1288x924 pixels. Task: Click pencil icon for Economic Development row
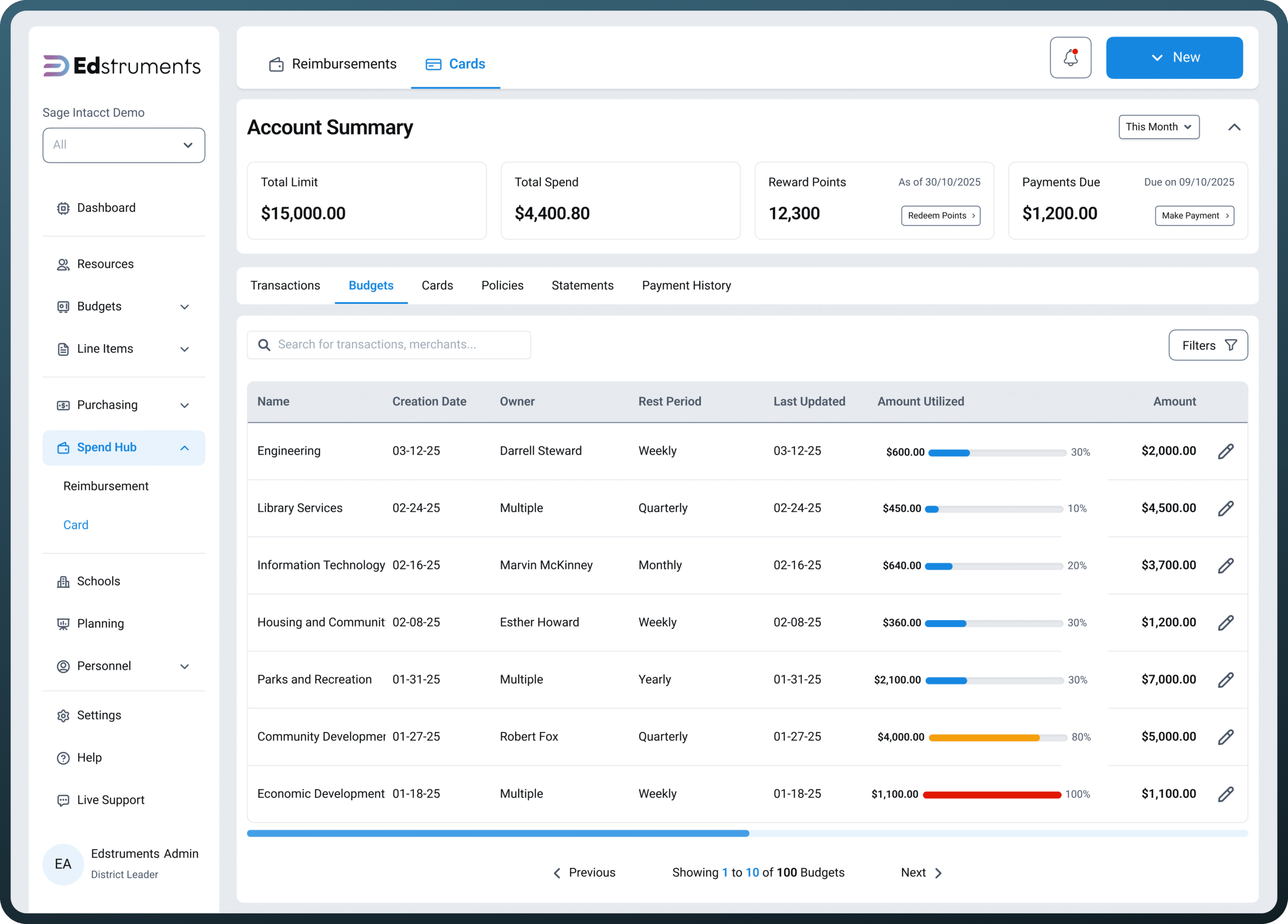[1226, 793]
